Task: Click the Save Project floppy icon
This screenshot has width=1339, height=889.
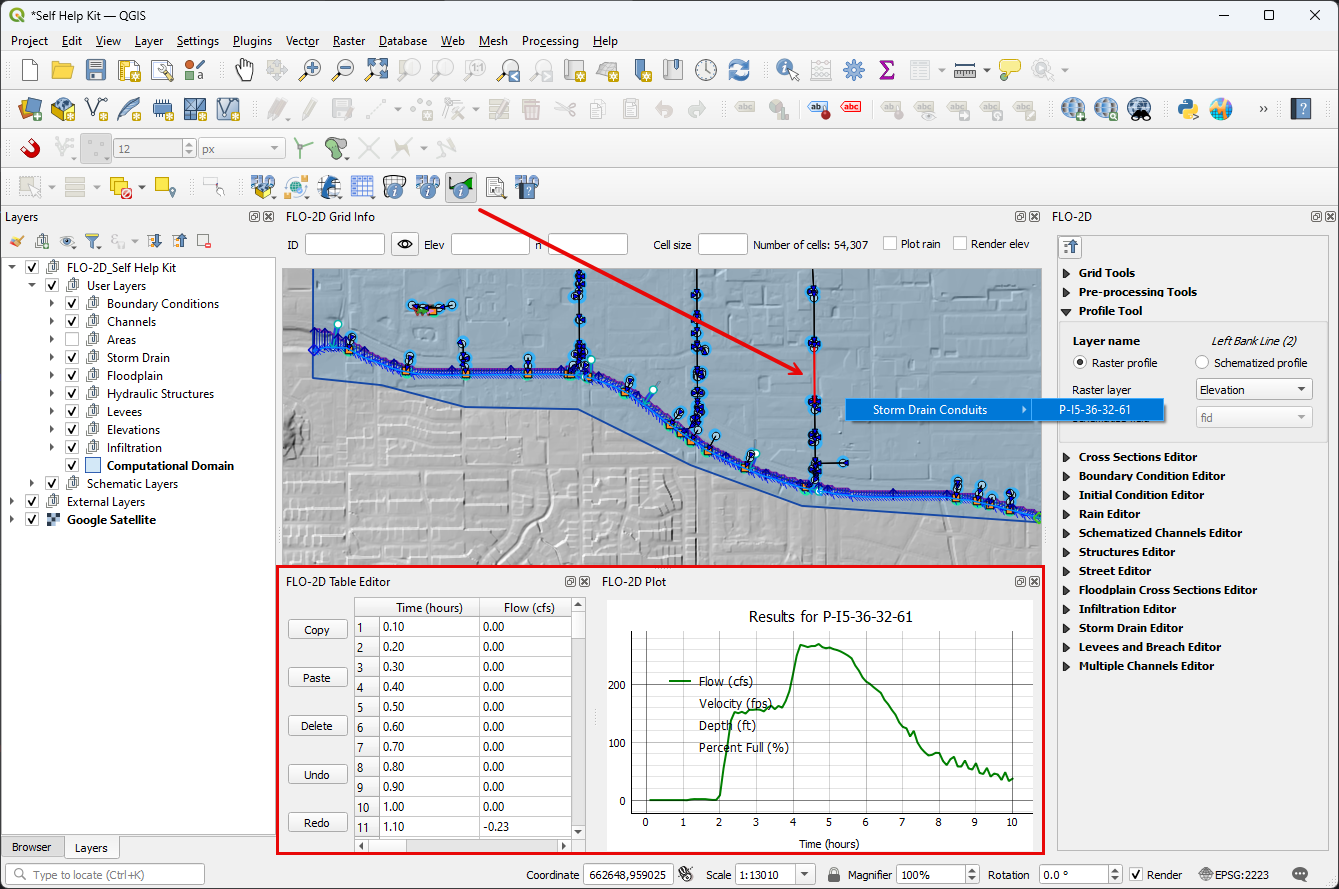Action: tap(96, 70)
